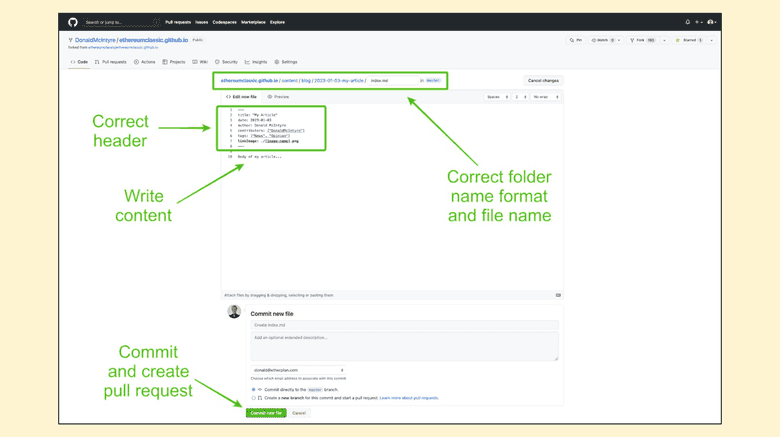Star the repository
This screenshot has width=780, height=437.
point(687,40)
